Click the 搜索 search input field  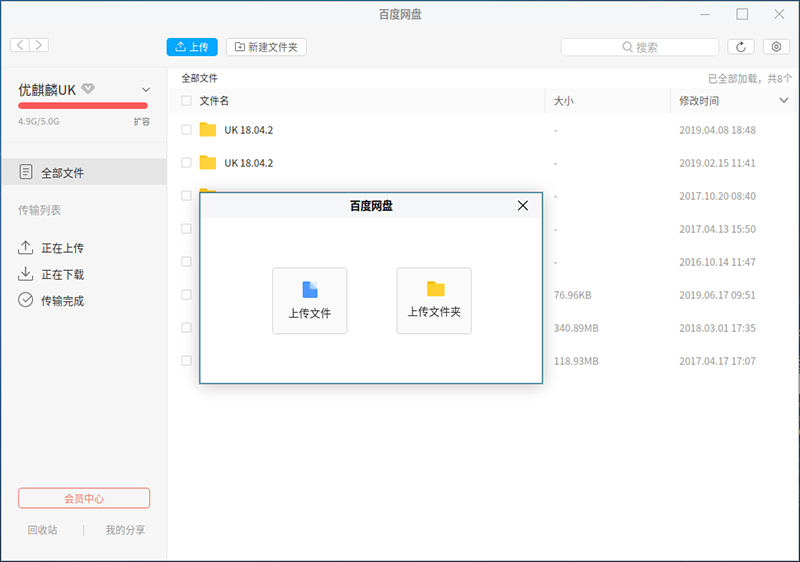pos(640,47)
